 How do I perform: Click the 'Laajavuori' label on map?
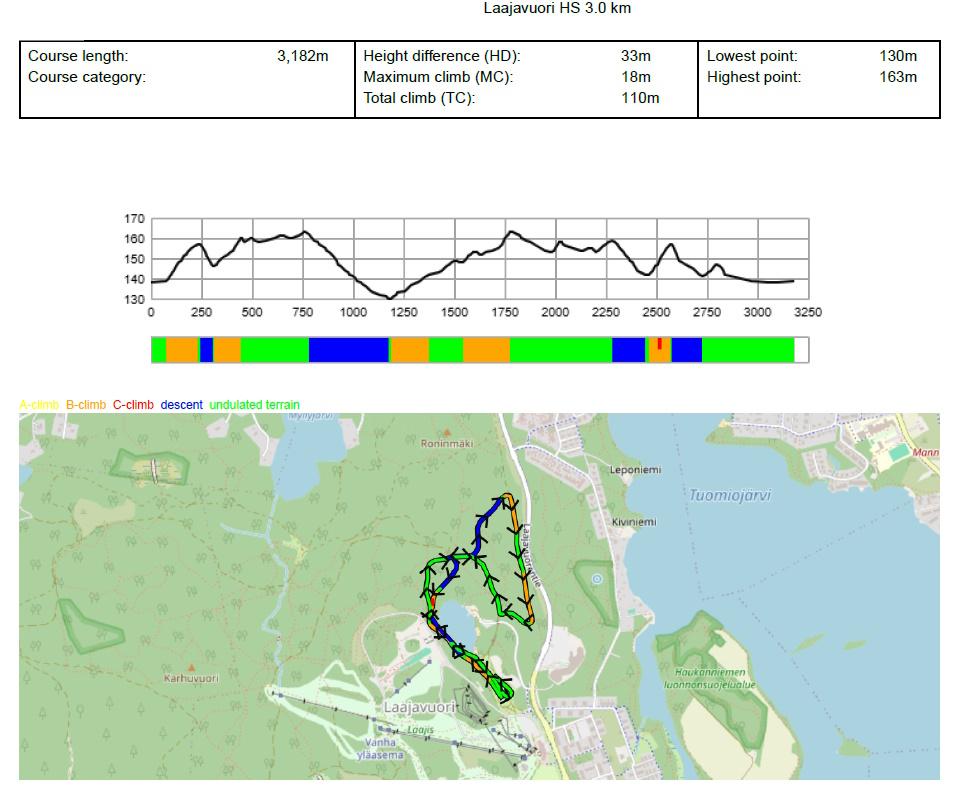click(420, 708)
